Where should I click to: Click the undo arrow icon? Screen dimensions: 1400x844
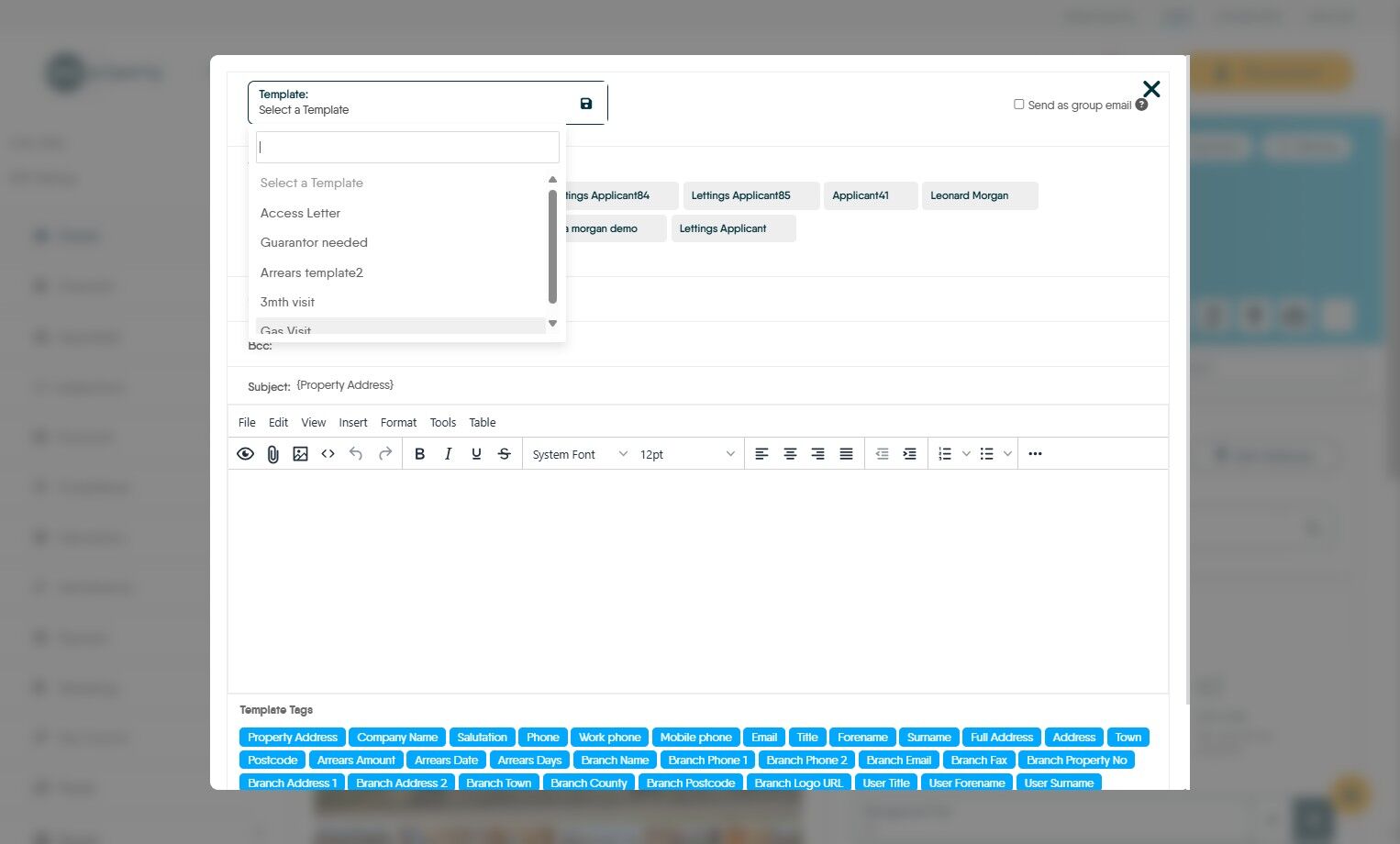pos(356,454)
